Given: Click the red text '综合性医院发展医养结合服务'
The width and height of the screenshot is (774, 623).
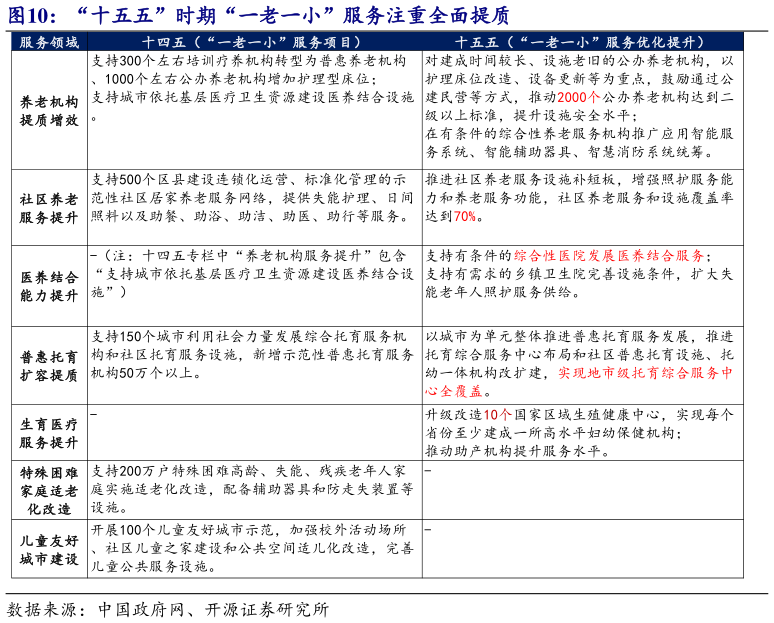Looking at the screenshot, I should [609, 256].
